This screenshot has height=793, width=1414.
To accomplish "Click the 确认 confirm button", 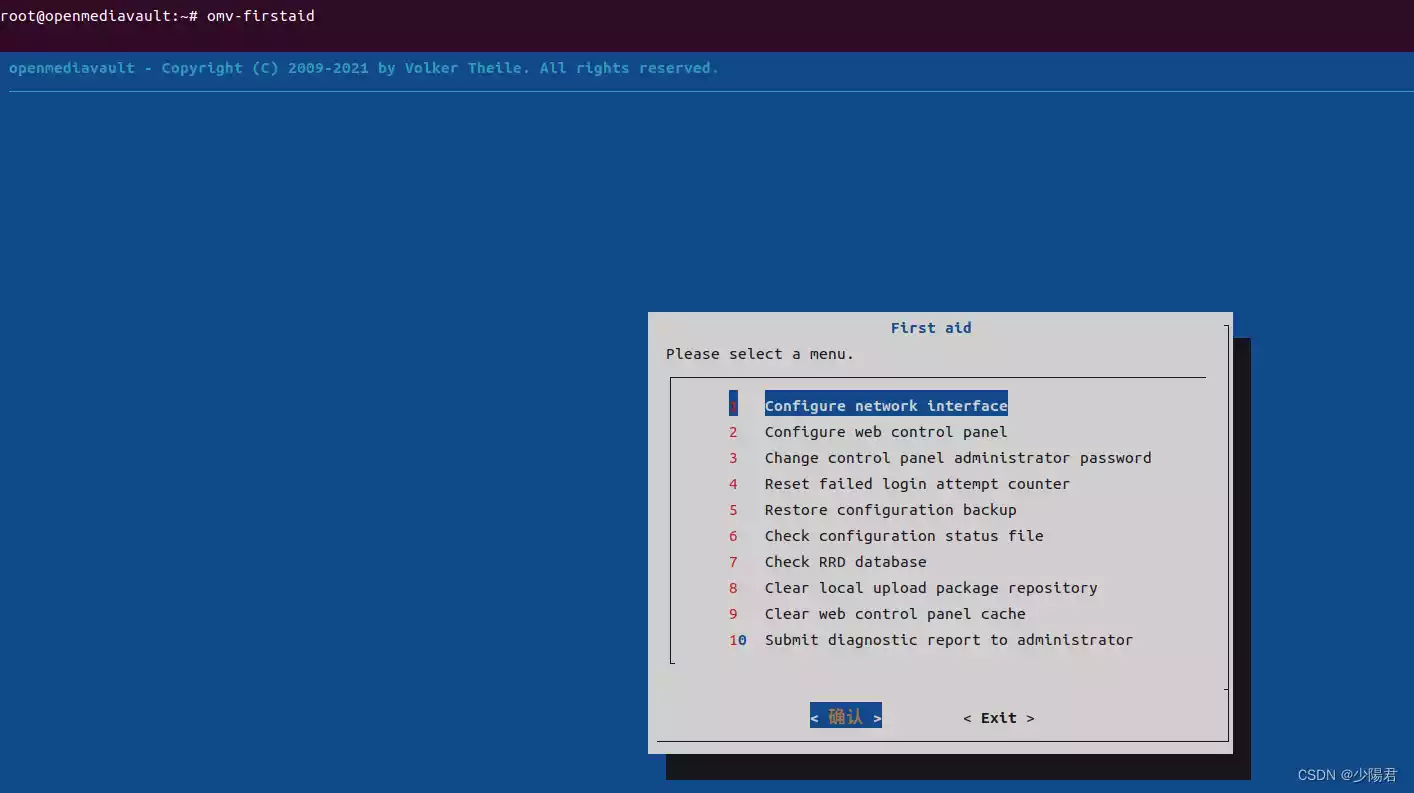I will pyautogui.click(x=846, y=716).
